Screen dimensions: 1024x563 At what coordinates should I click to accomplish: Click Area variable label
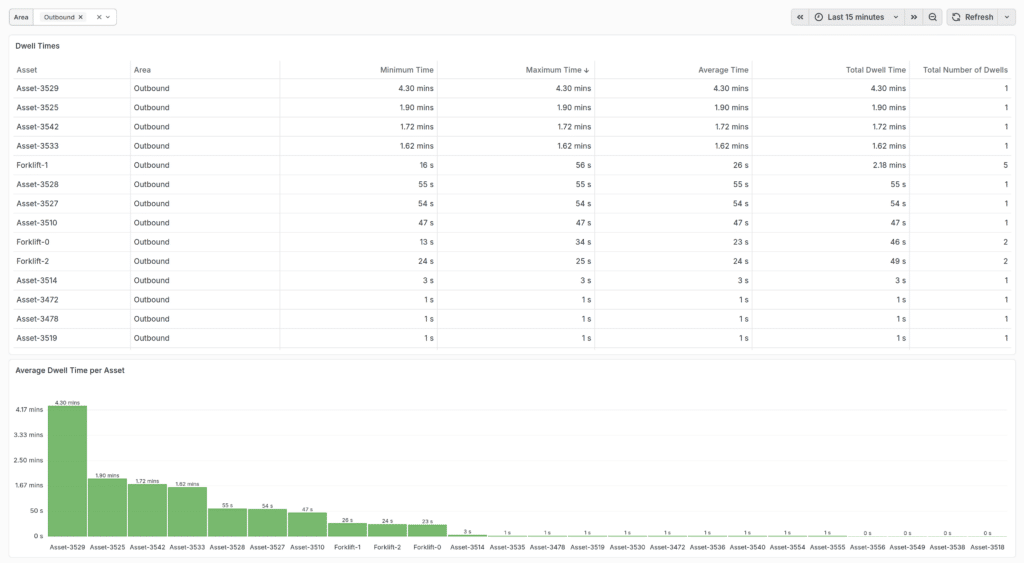click(x=21, y=17)
